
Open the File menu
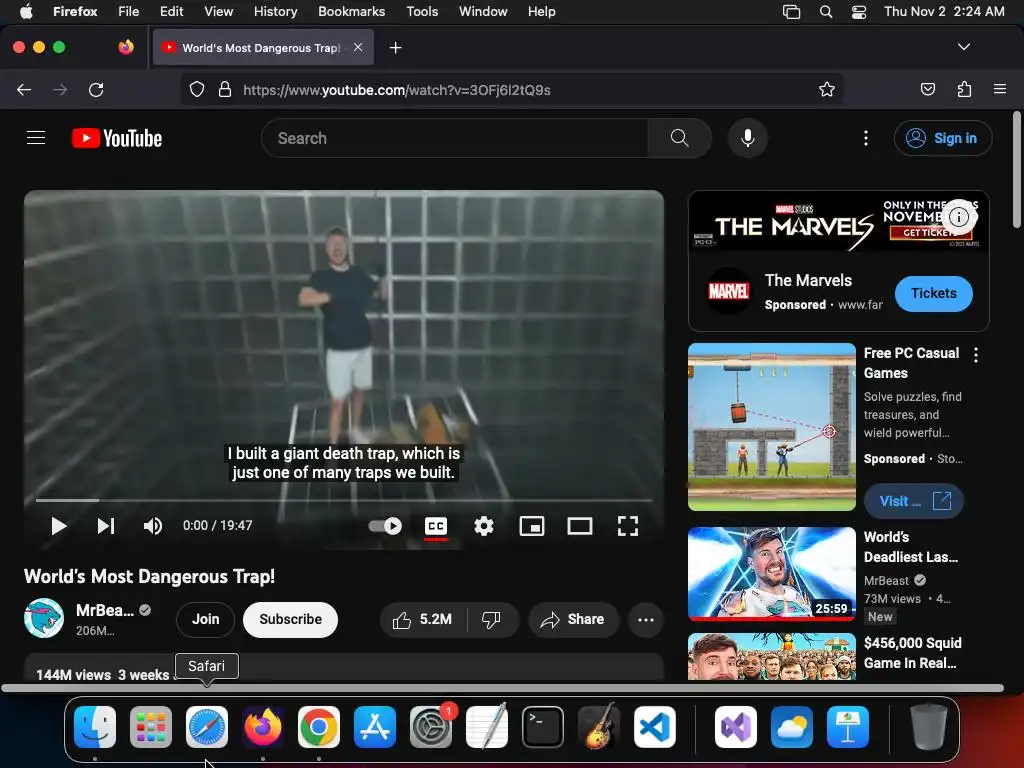click(x=129, y=11)
